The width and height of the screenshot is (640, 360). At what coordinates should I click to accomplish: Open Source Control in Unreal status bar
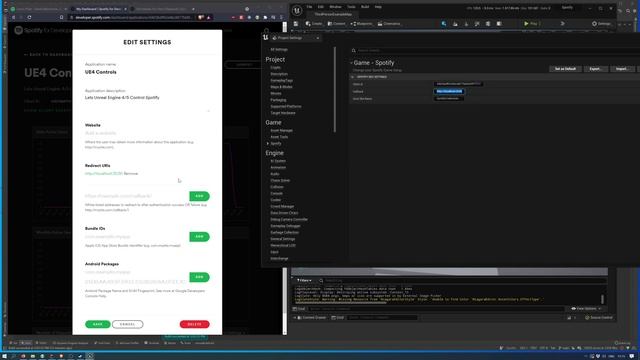599,317
